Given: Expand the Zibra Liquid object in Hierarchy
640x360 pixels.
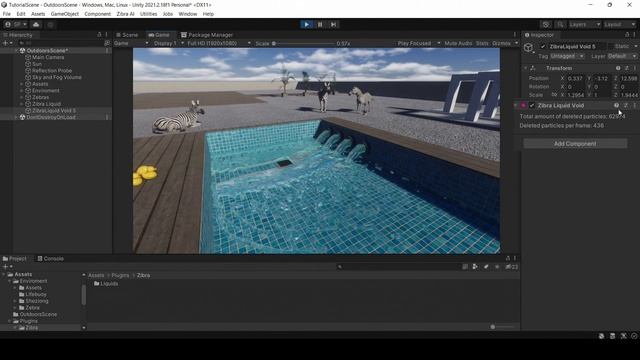Looking at the screenshot, I should click(x=21, y=104).
